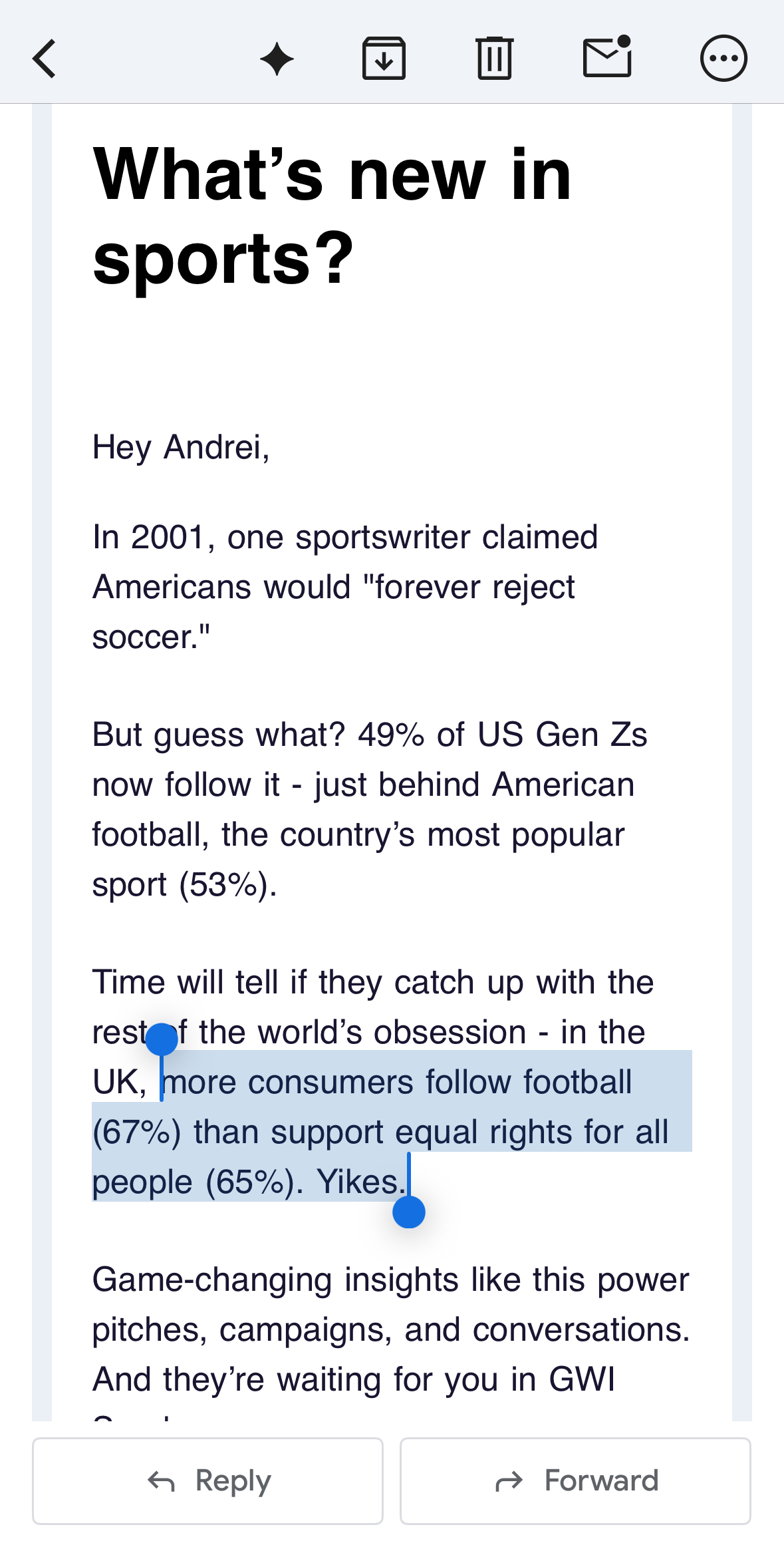Mark the email as unread
Image resolution: width=784 pixels, height=1563 pixels.
606,57
